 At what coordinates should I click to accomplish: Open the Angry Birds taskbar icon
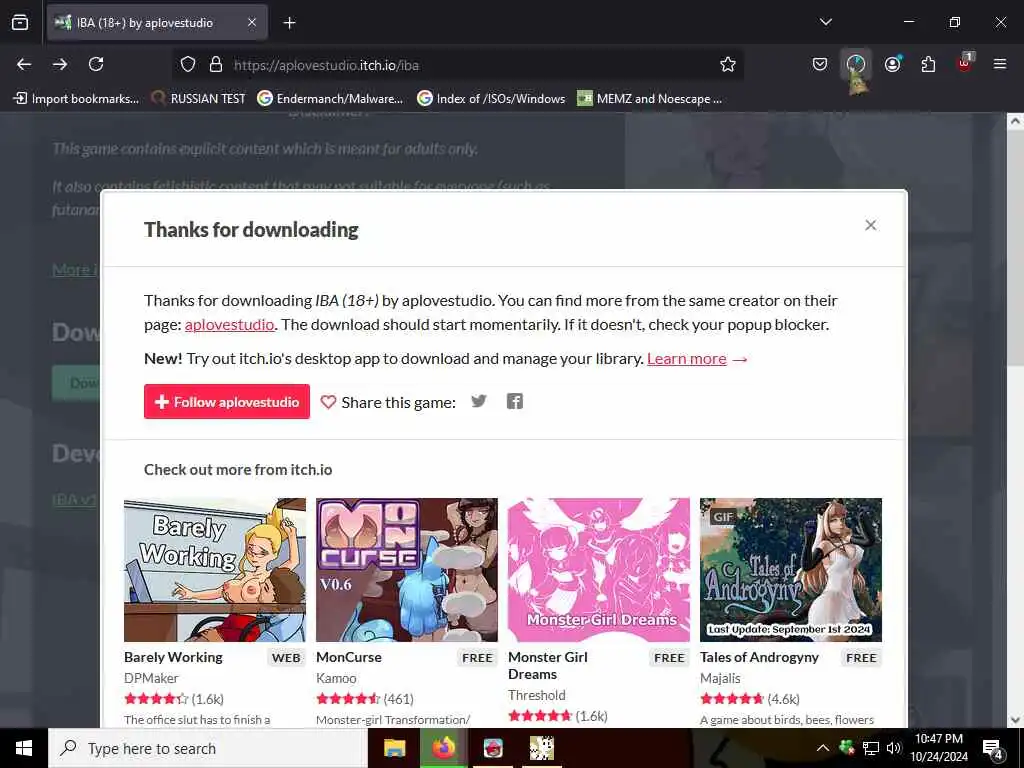click(x=493, y=748)
